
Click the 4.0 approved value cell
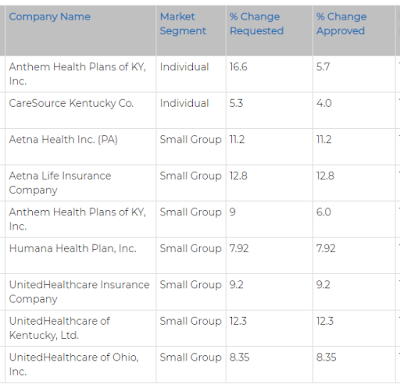[x=354, y=110]
